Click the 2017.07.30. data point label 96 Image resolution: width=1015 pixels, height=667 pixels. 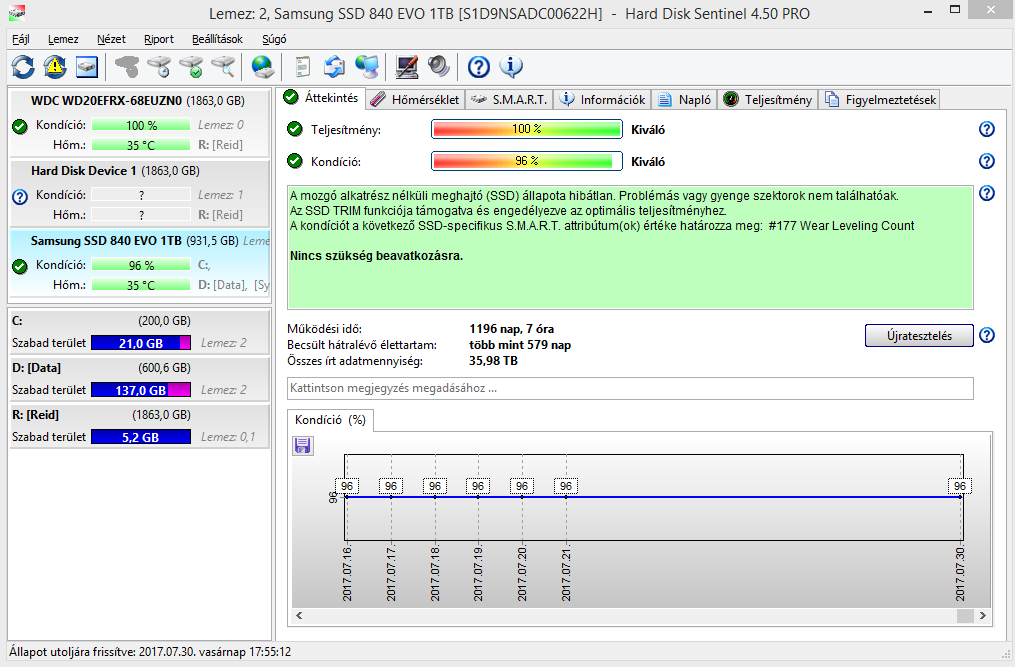[959, 486]
